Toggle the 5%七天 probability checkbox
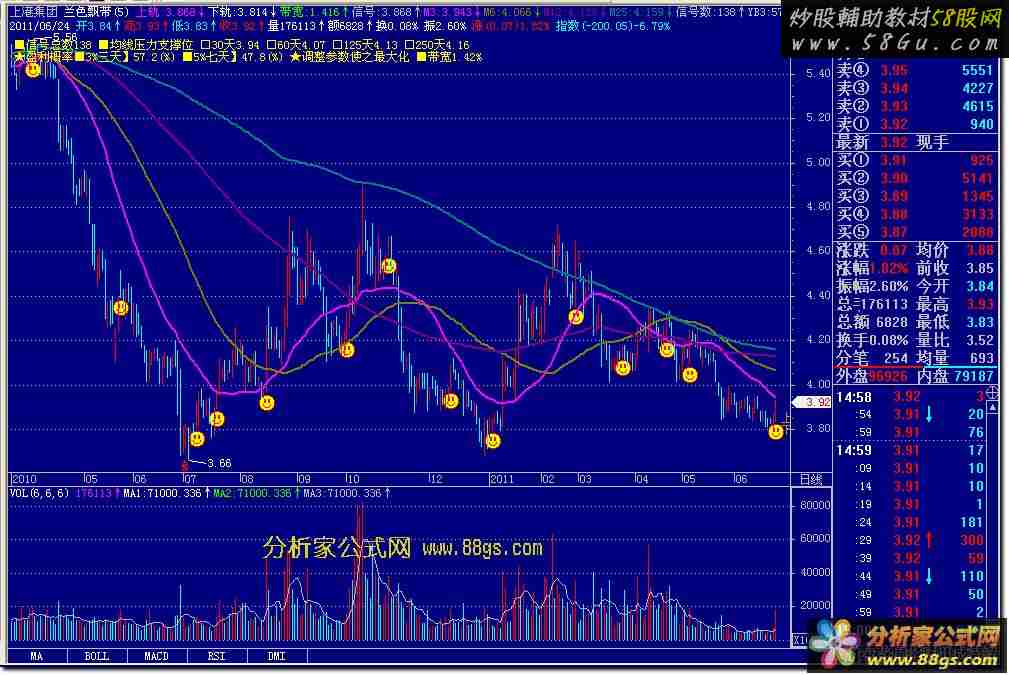The height and width of the screenshot is (675, 1009). click(x=187, y=57)
